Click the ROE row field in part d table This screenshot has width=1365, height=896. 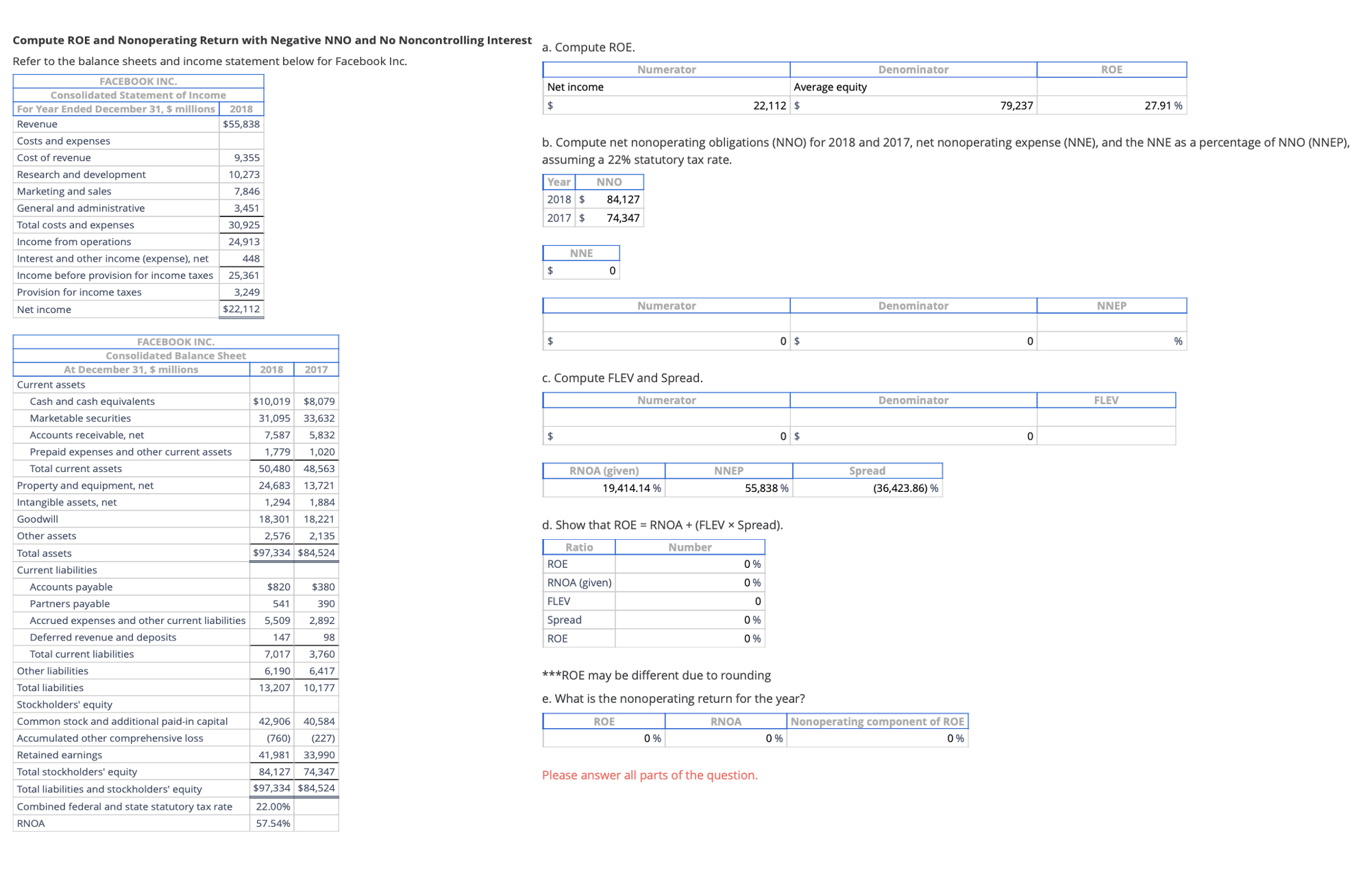coord(689,564)
